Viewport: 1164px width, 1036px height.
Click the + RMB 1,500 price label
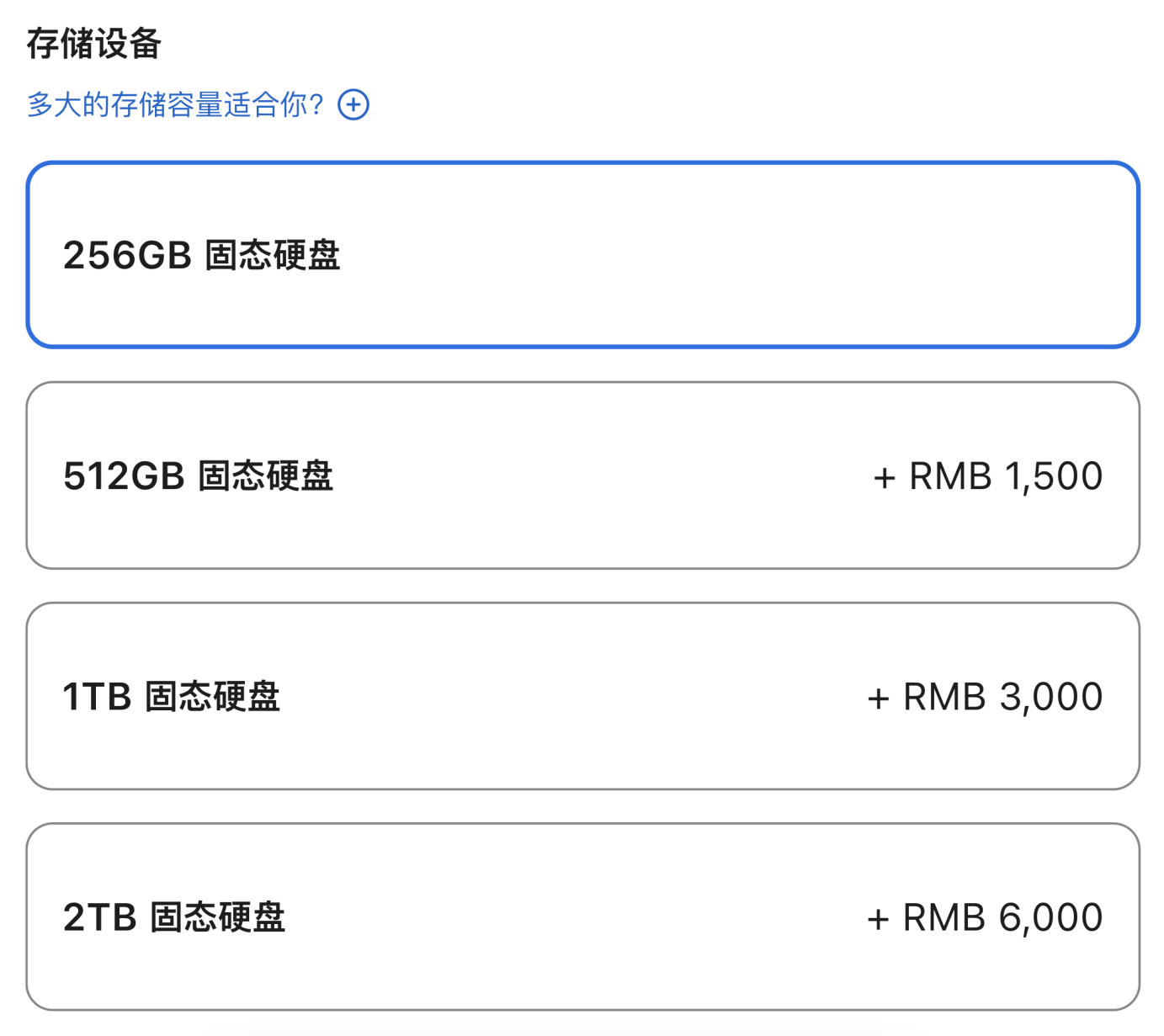(x=988, y=476)
